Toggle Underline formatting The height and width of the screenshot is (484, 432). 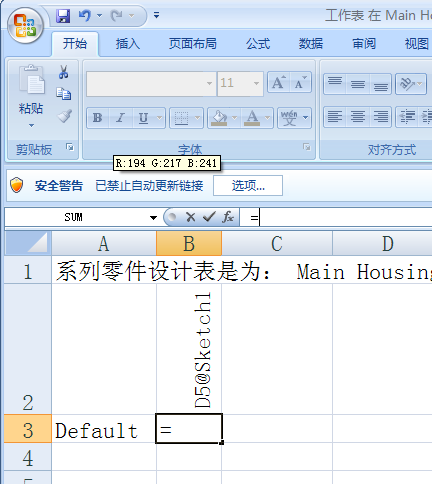point(143,118)
